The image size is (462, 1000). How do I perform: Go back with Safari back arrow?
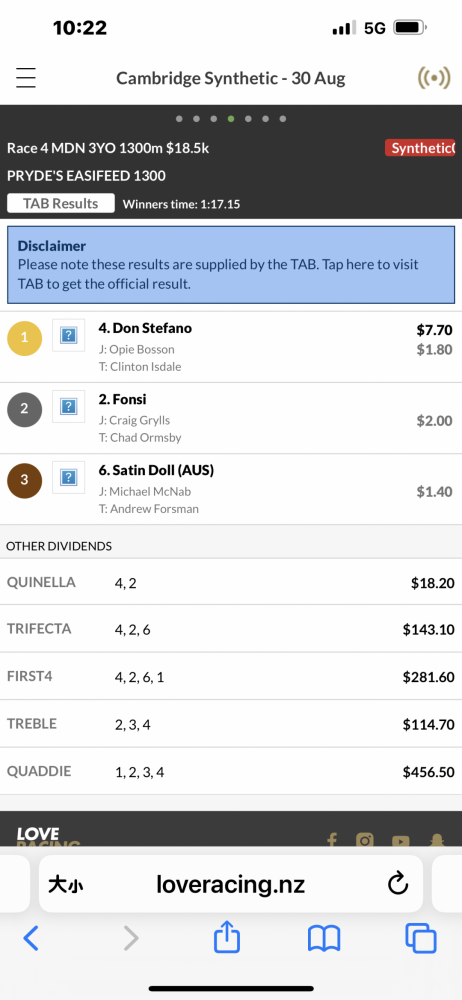31,938
